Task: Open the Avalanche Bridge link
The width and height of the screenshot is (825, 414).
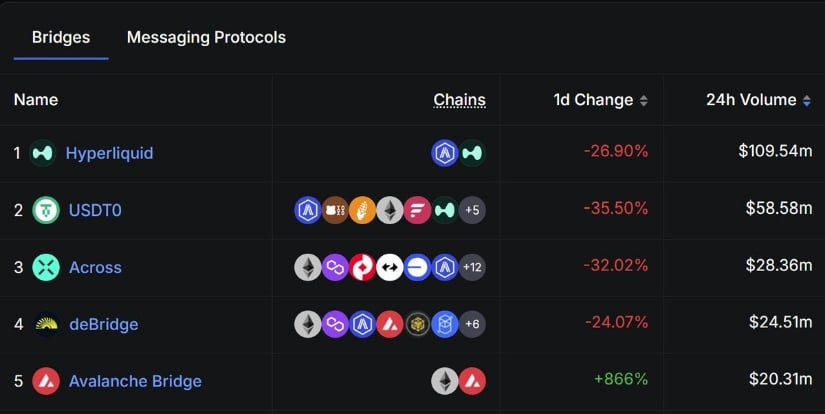Action: [x=135, y=381]
